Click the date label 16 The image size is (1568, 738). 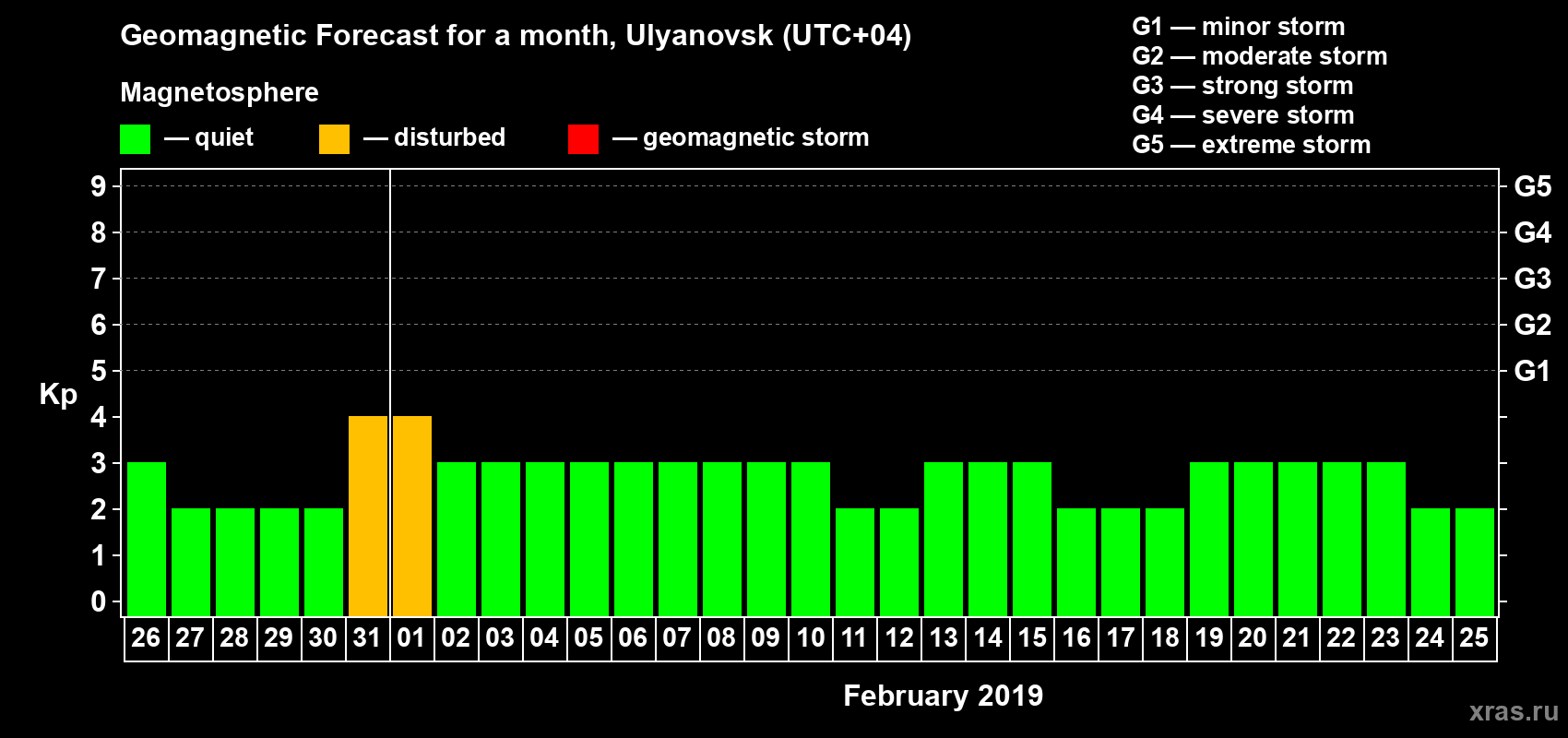click(1075, 637)
